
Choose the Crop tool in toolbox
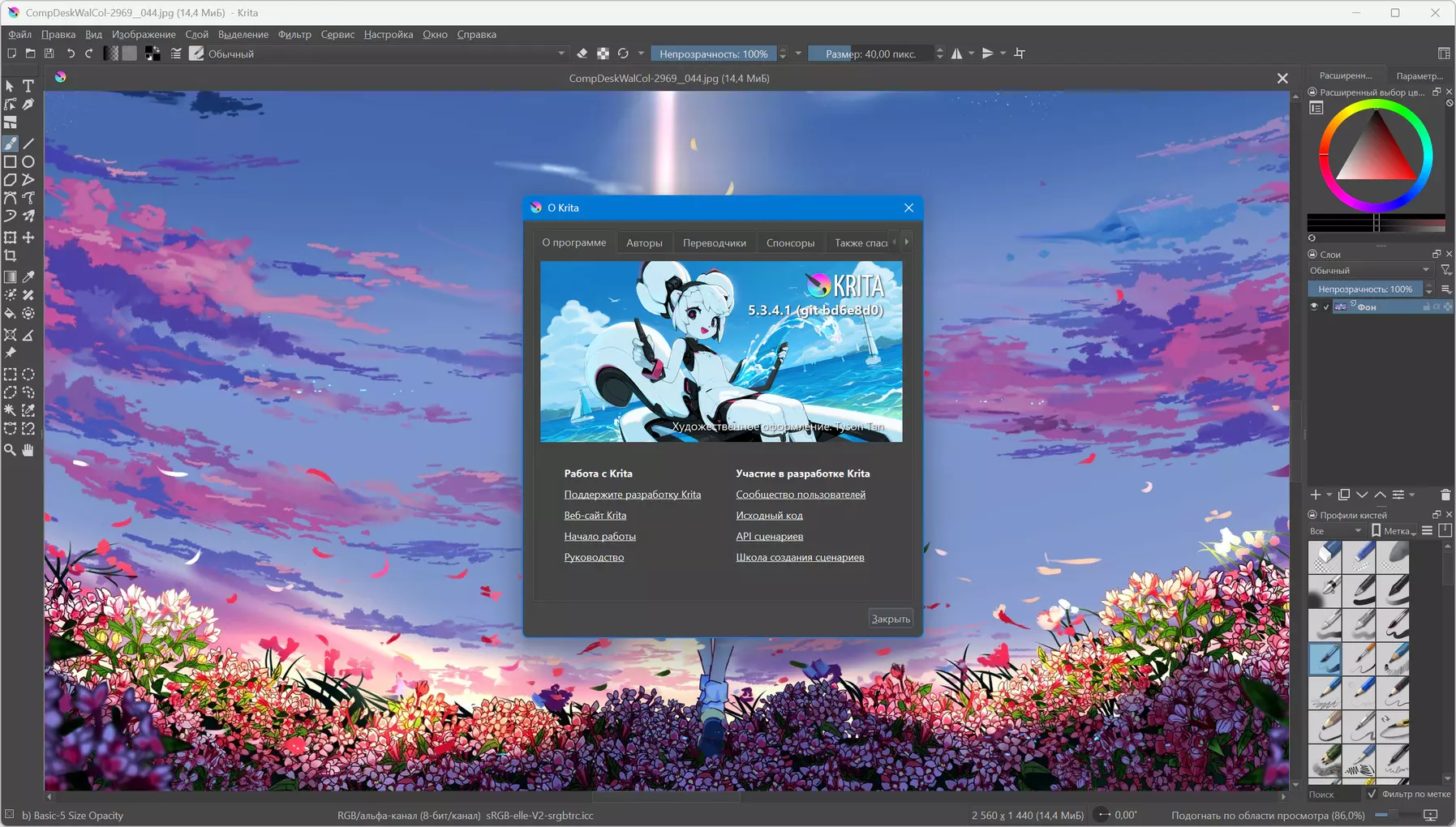(x=11, y=255)
